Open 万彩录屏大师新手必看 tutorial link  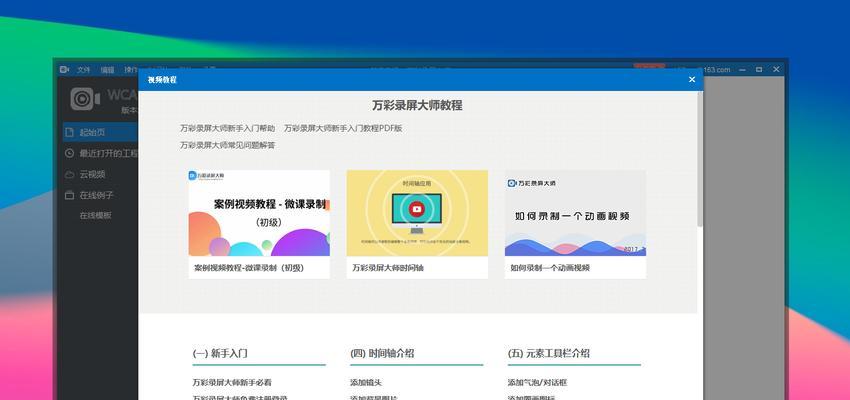point(232,383)
